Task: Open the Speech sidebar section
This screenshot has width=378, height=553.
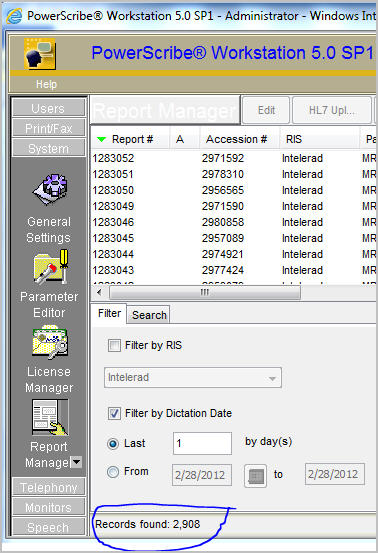Action: coord(49,527)
